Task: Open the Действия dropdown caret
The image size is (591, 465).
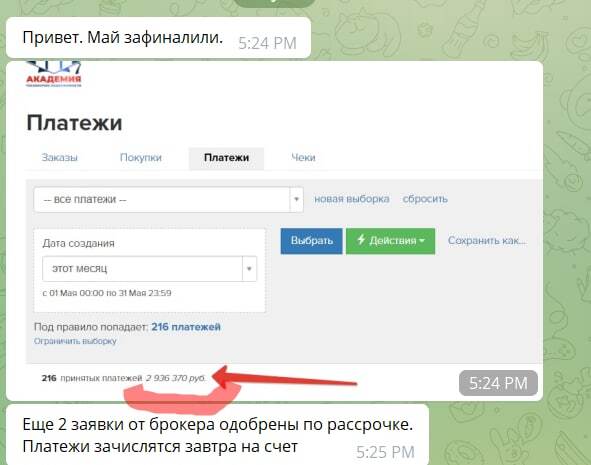Action: (422, 241)
